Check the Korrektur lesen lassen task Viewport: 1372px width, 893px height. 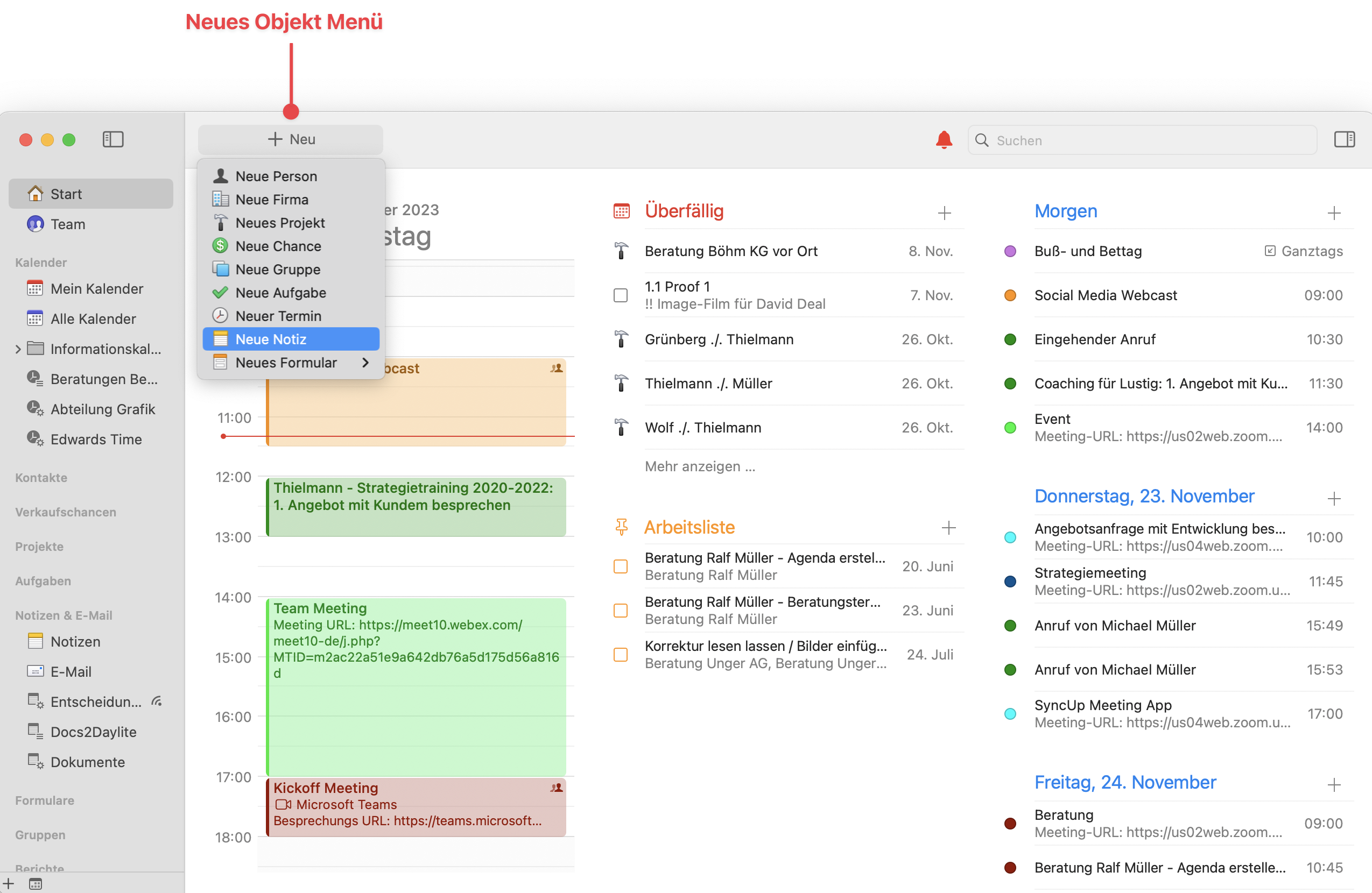(x=620, y=655)
